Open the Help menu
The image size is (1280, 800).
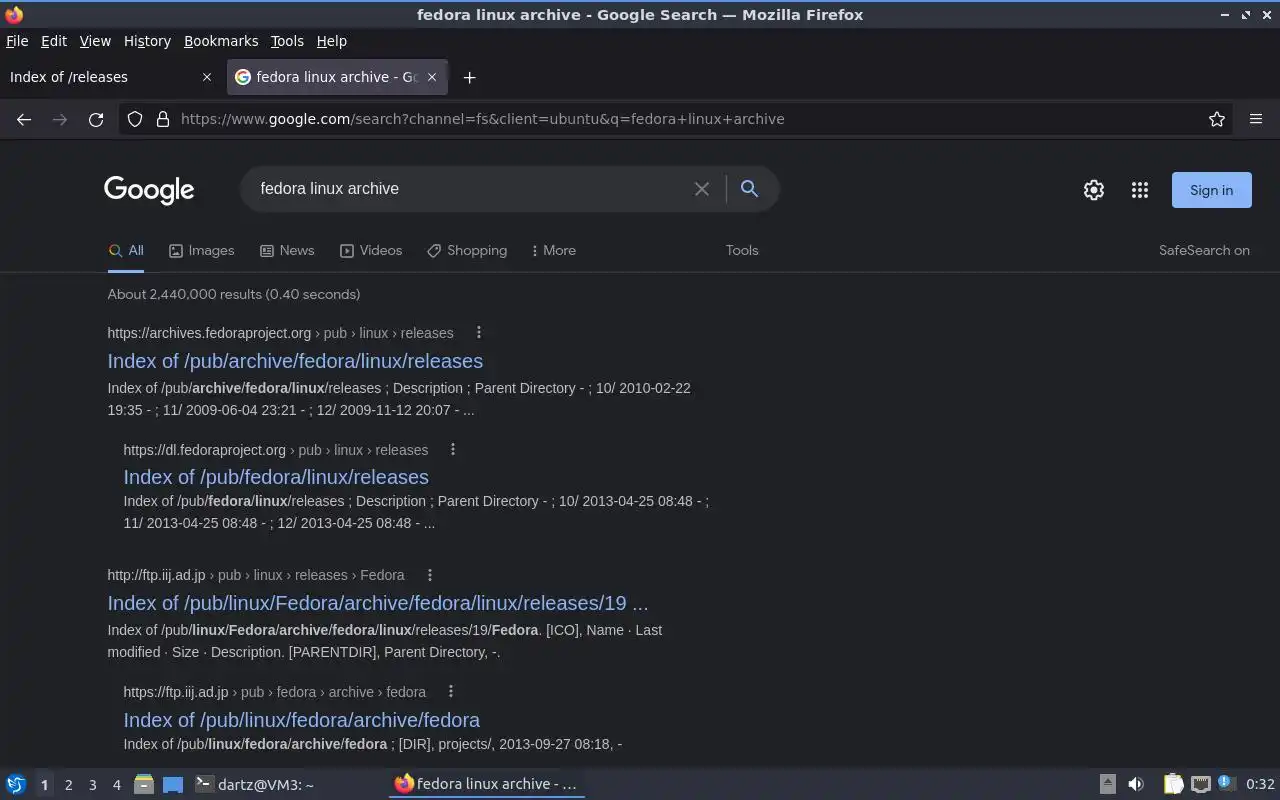[x=332, y=41]
